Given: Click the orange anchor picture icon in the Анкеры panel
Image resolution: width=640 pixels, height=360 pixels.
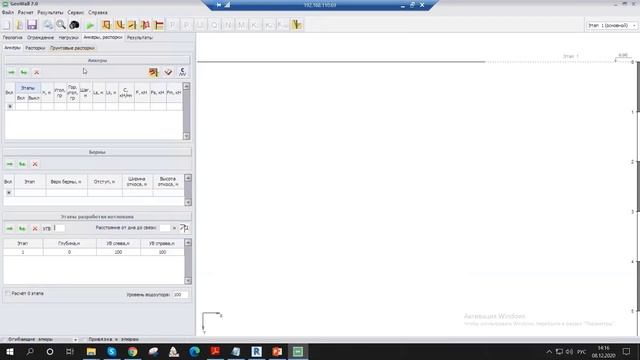Looking at the screenshot, I should point(153,72).
